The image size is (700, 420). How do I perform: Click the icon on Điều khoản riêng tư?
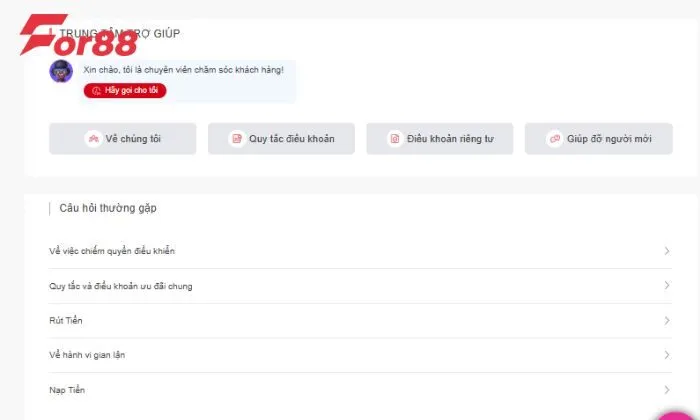(x=395, y=139)
